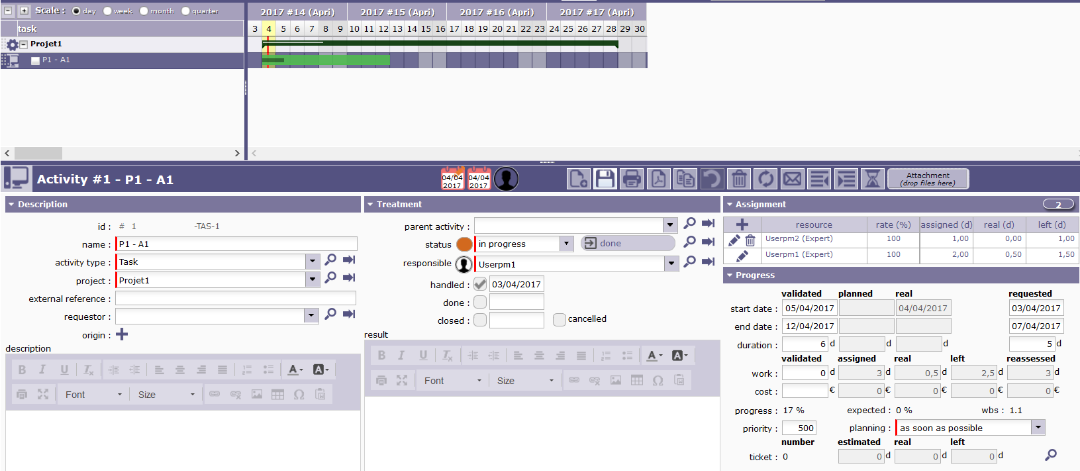The height and width of the screenshot is (471, 1080).
Task: Click the save floppy disk icon
Action: (x=604, y=179)
